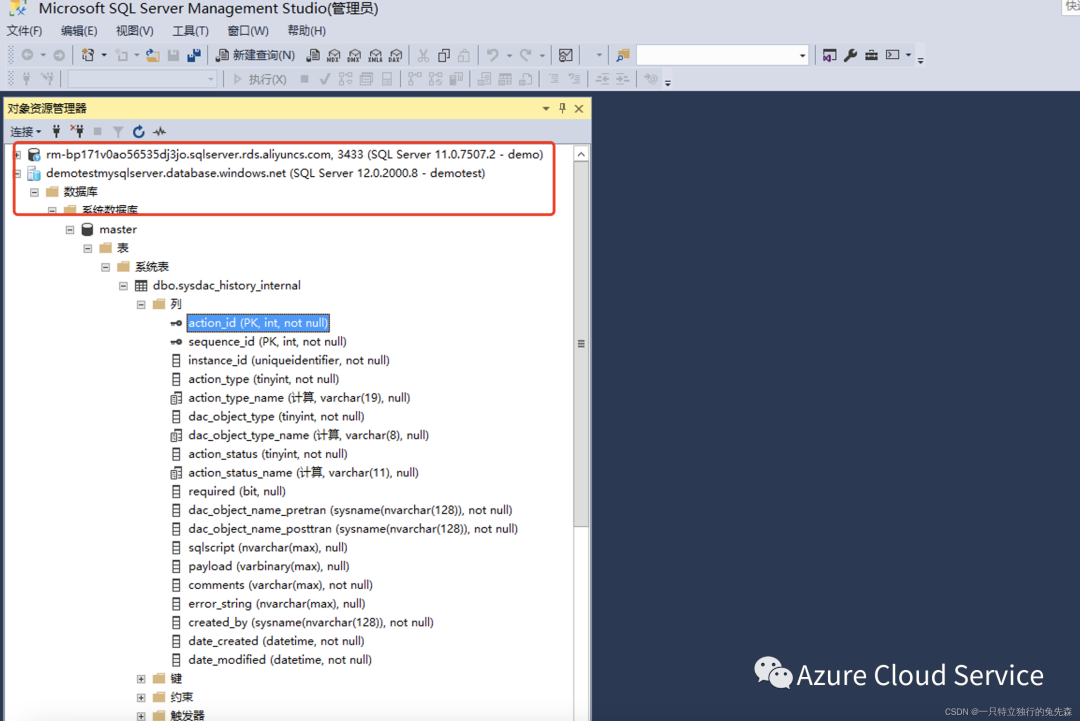Open the 帮助(H) menu
1080x721 pixels.
click(307, 31)
